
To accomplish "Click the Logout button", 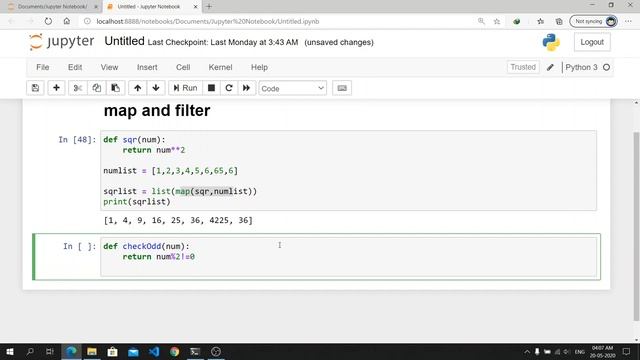I will (x=592, y=42).
